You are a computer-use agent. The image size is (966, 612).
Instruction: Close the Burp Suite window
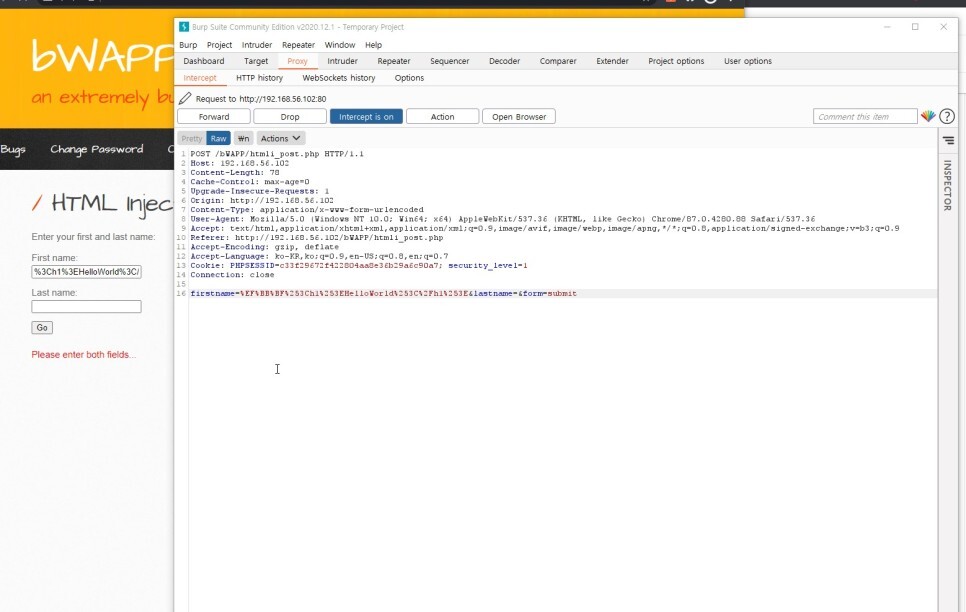[944, 27]
